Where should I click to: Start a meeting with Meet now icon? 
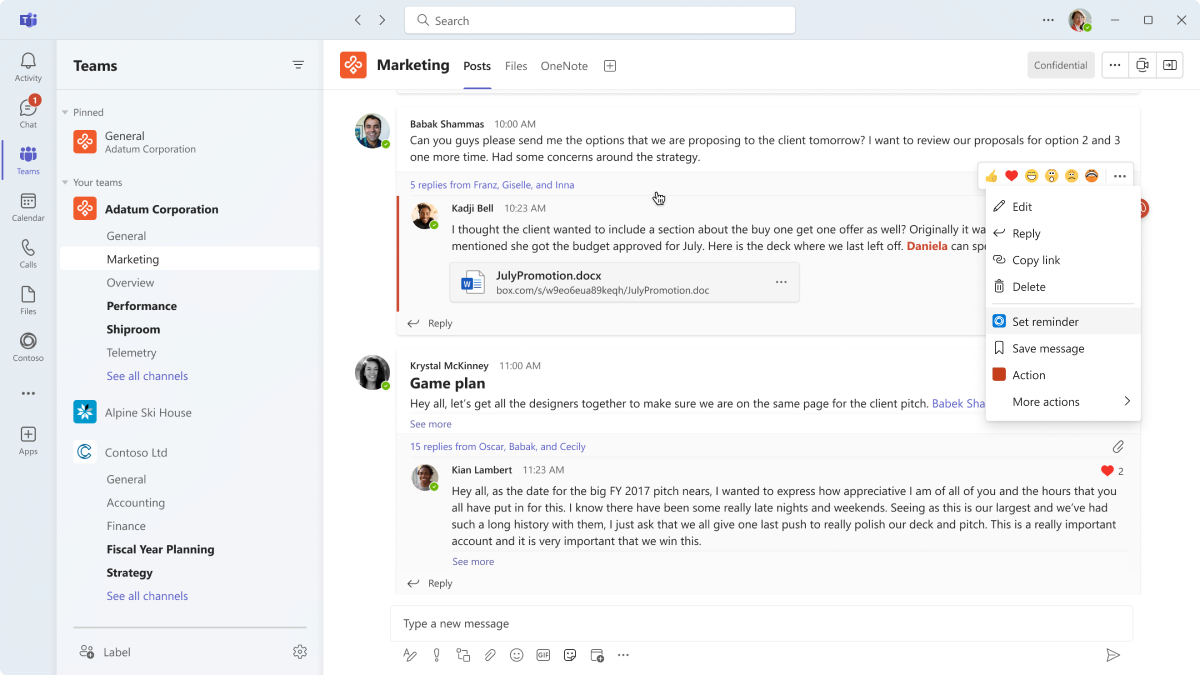(1142, 65)
